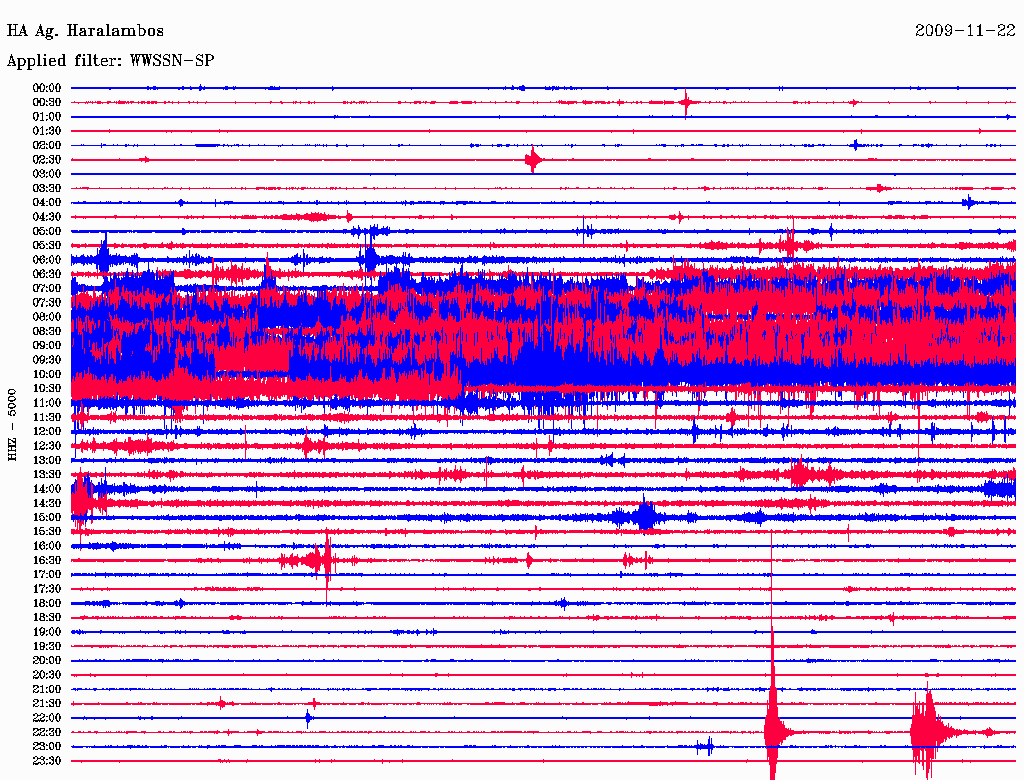Click the 18:30 time label
Image resolution: width=1024 pixels, height=780 pixels.
point(47,618)
